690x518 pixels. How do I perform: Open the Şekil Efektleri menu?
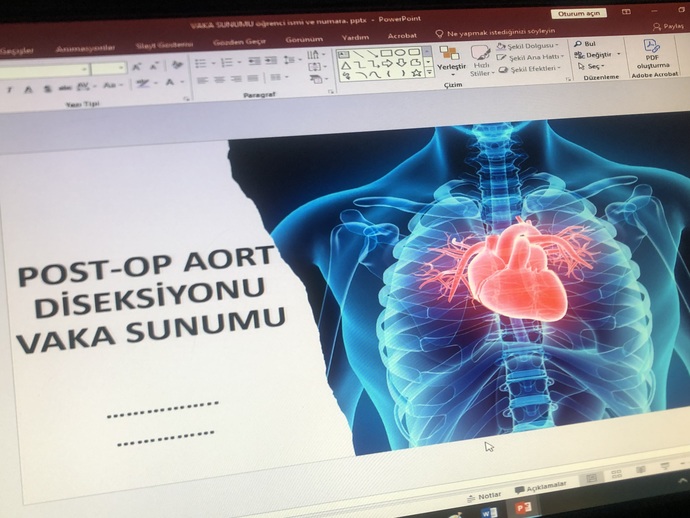(530, 69)
